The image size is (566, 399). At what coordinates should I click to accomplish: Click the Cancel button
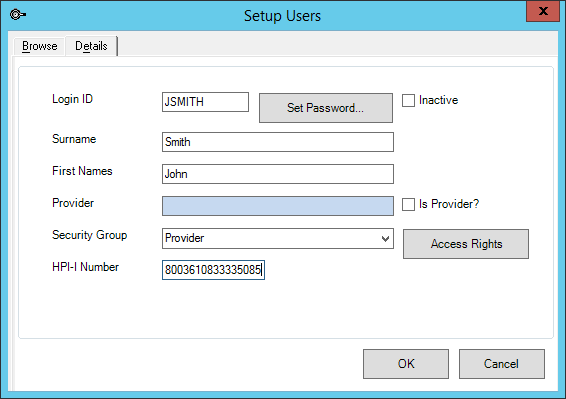[x=502, y=364]
